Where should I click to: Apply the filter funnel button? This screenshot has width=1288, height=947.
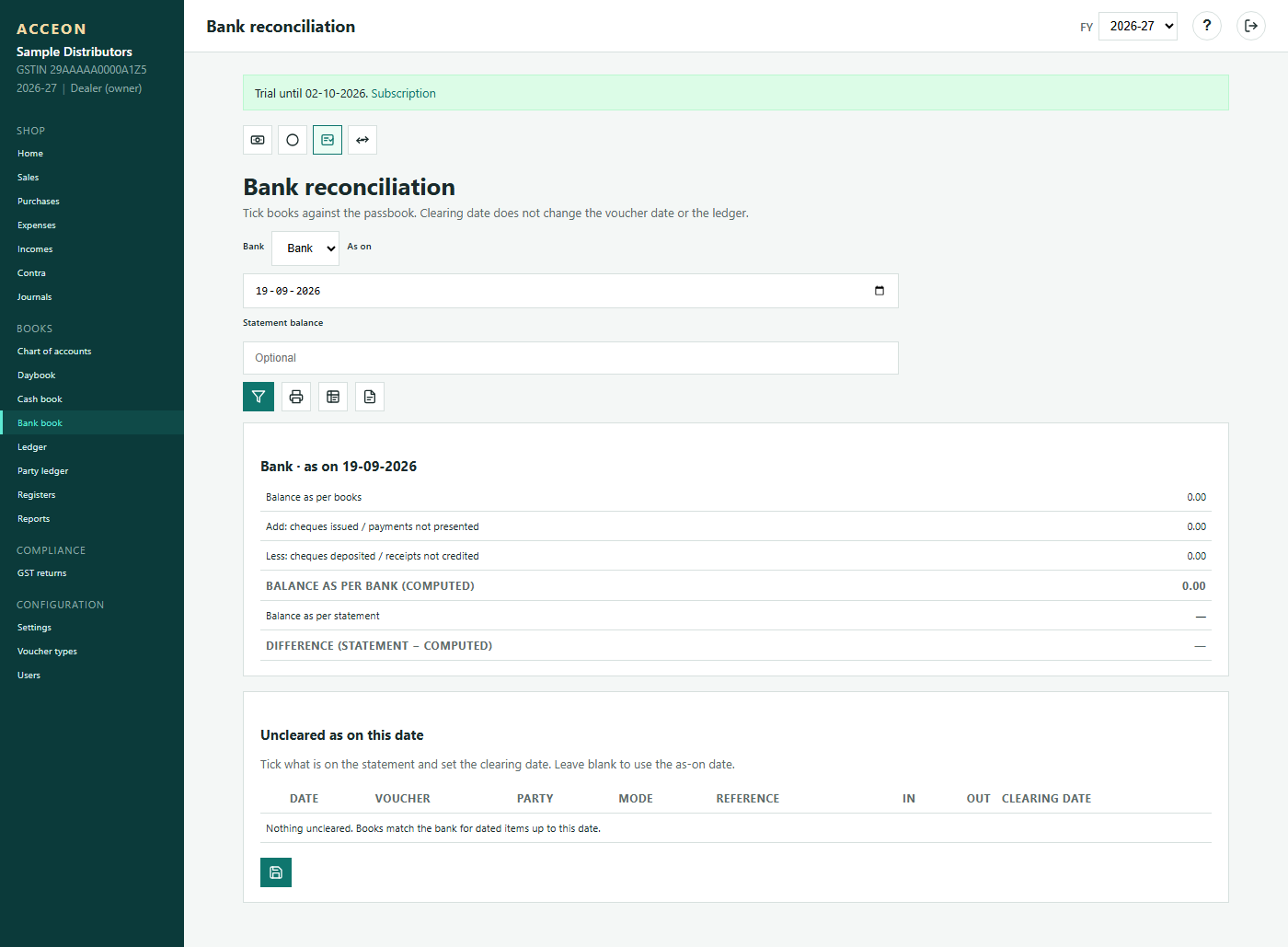tap(259, 397)
